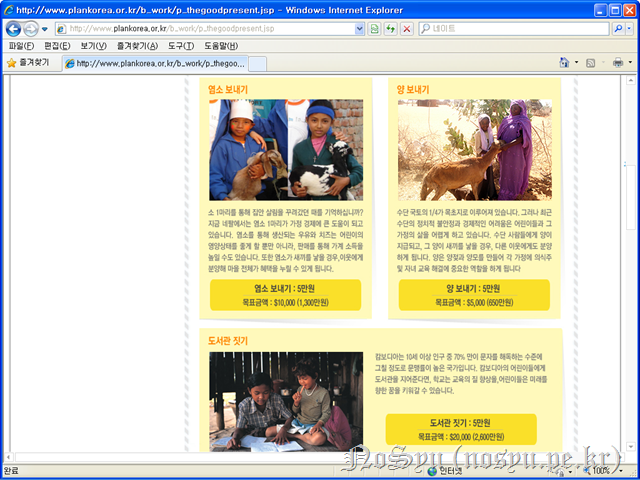Image resolution: width=640 pixels, height=480 pixels.
Task: Click the Refresh page icon
Action: 390,29
